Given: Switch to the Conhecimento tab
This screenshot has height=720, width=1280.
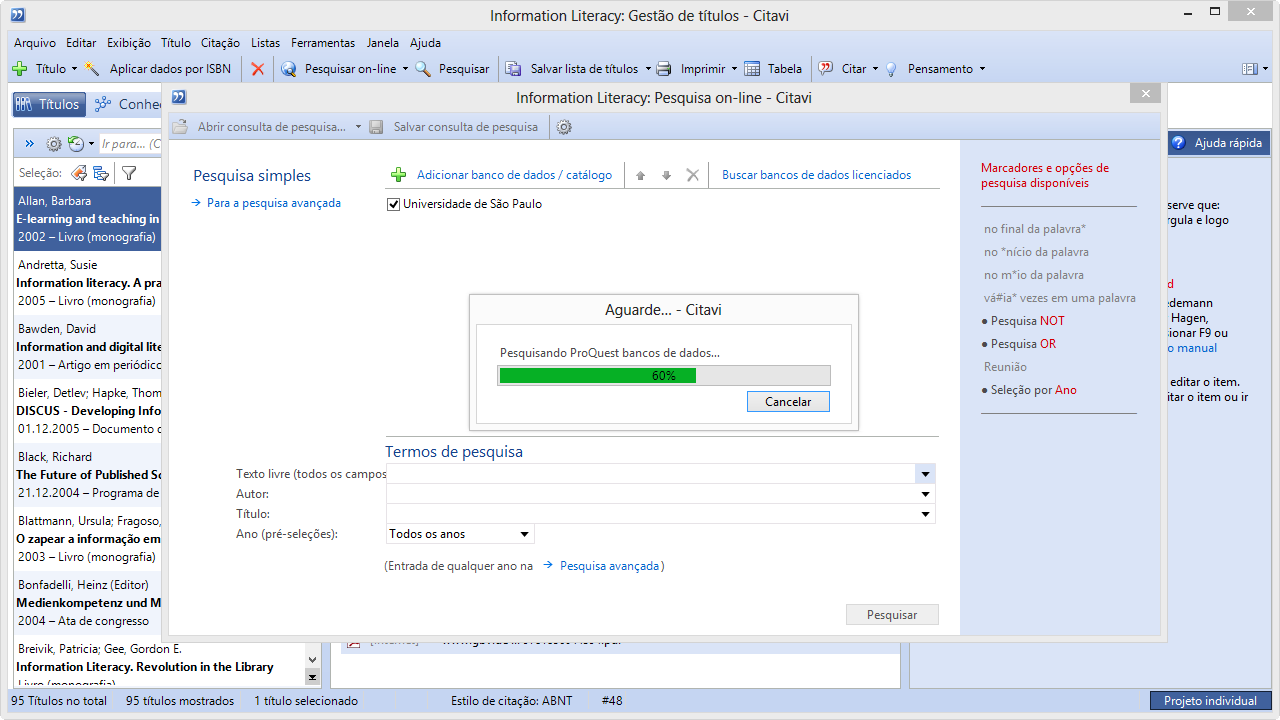Looking at the screenshot, I should 128,104.
